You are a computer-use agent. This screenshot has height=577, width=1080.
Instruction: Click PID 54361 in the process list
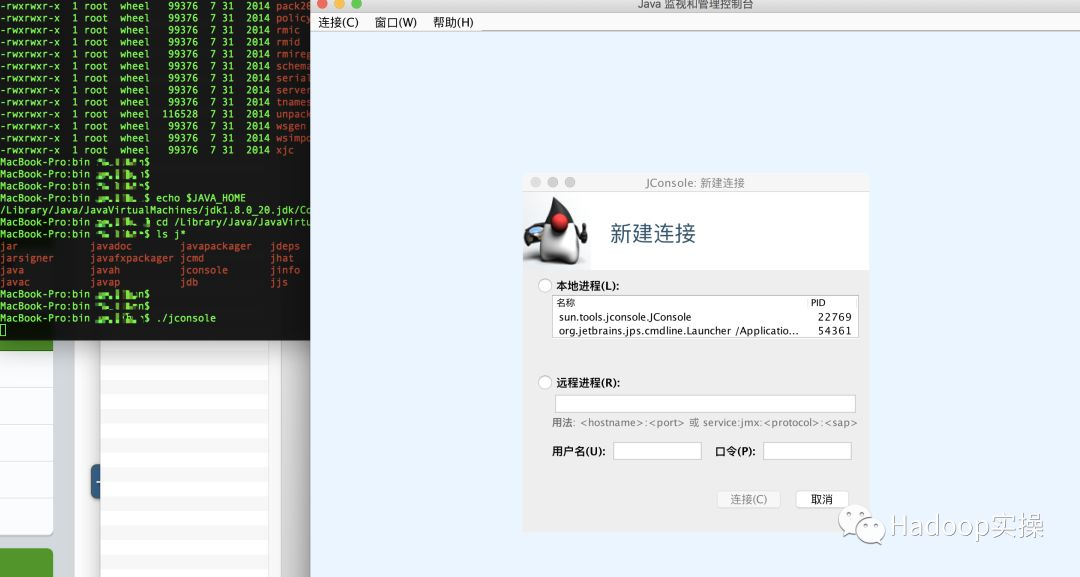click(834, 331)
